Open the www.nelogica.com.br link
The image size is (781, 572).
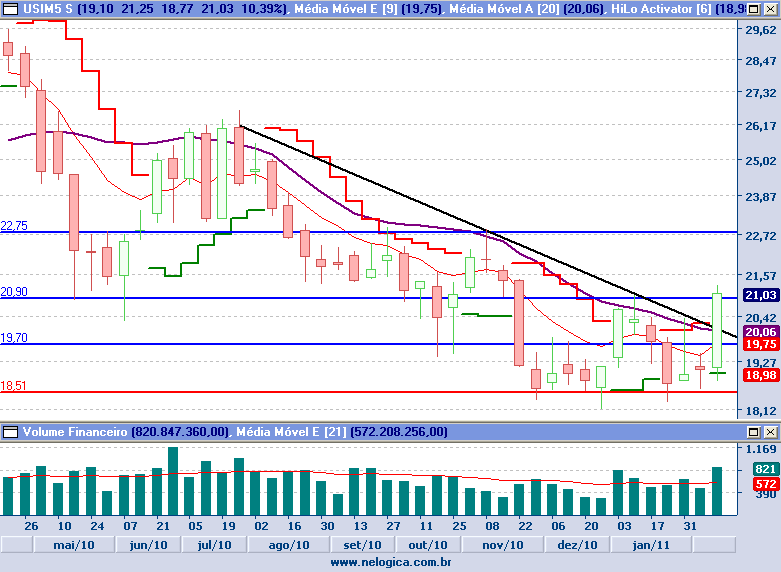390,563
